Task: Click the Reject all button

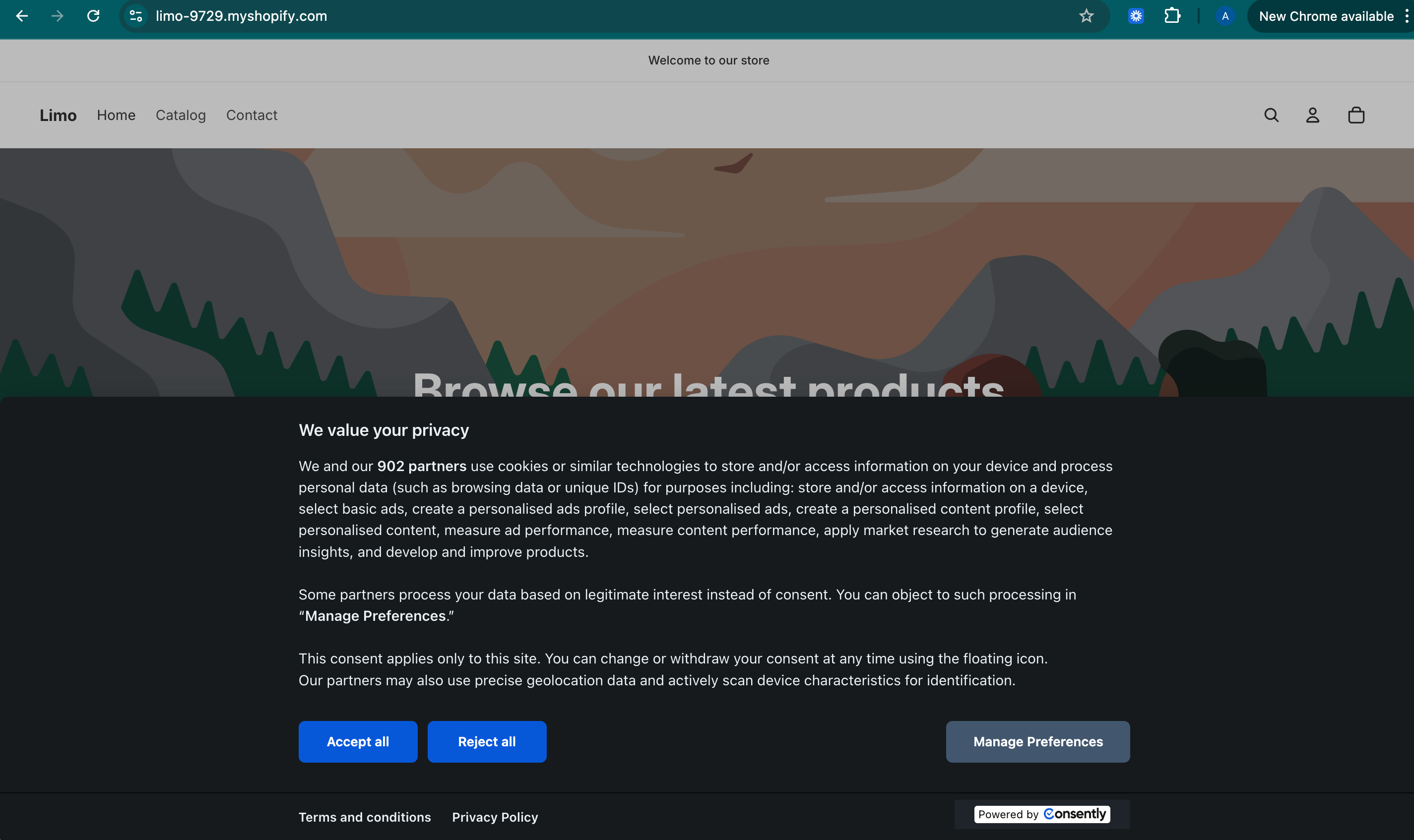Action: click(486, 741)
